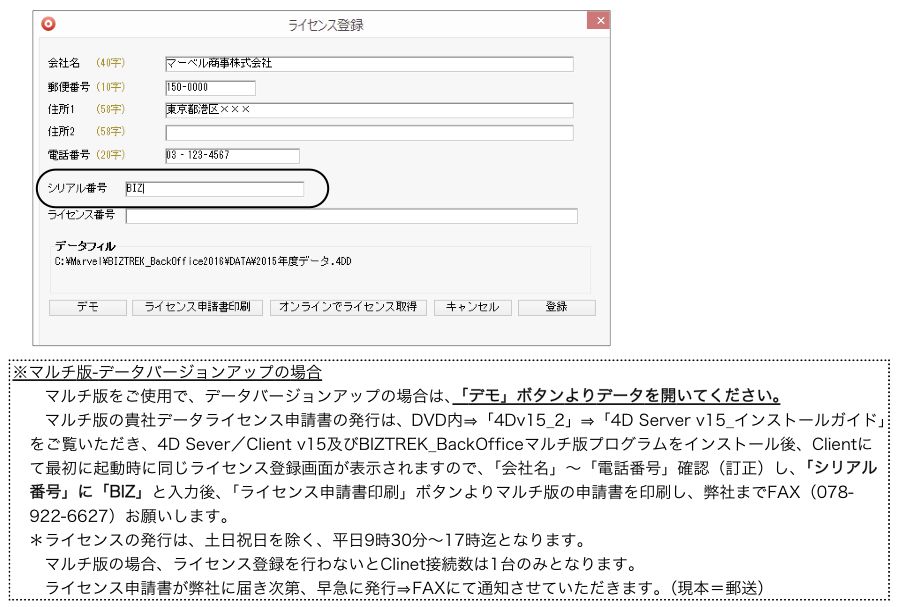Click the 登録 button
900x607 pixels.
pyautogui.click(x=557, y=308)
